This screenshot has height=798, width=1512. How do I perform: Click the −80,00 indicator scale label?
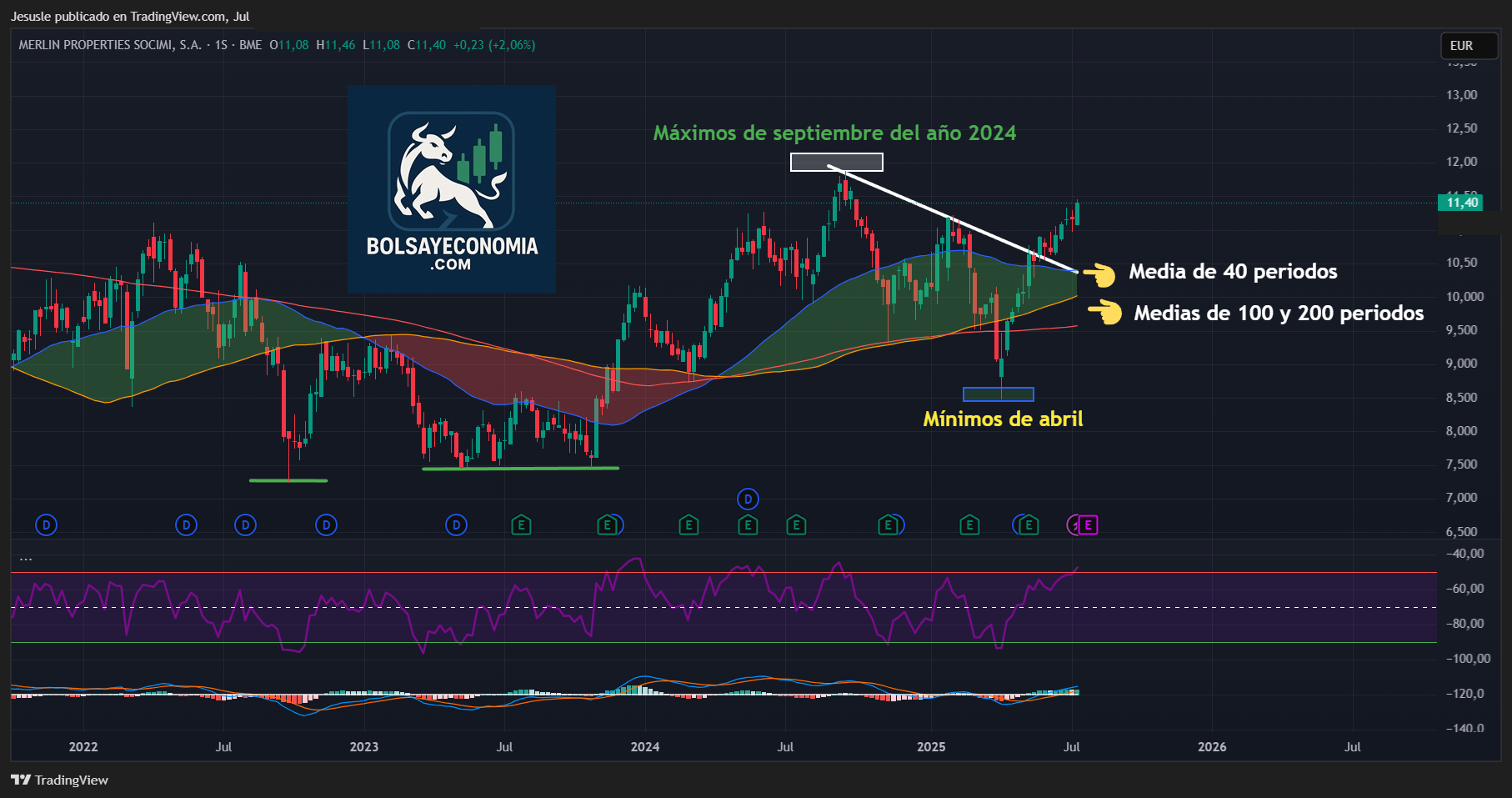coord(1464,624)
